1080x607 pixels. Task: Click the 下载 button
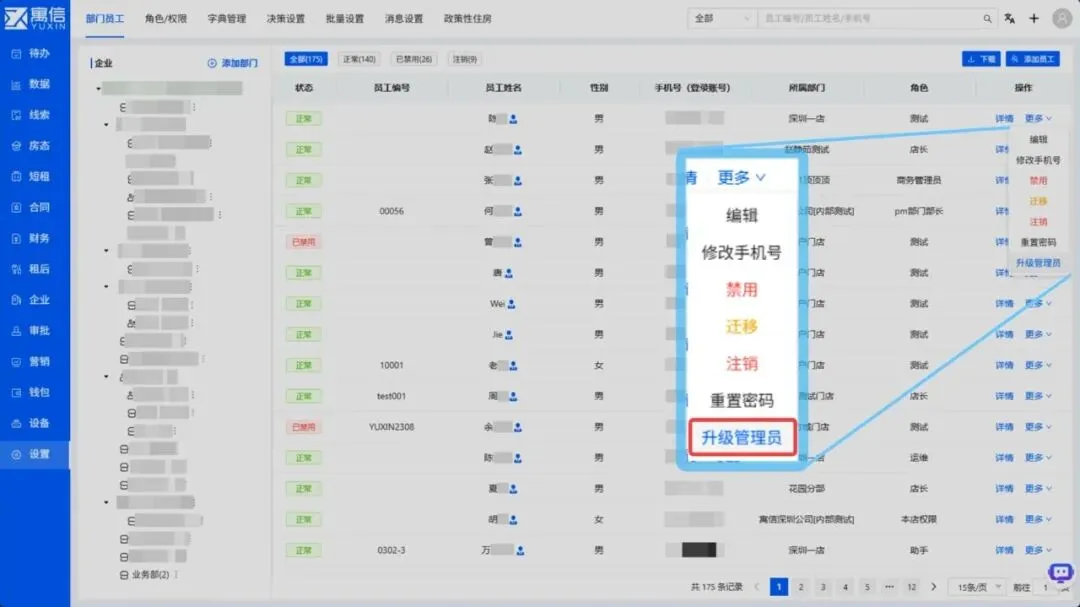[981, 59]
